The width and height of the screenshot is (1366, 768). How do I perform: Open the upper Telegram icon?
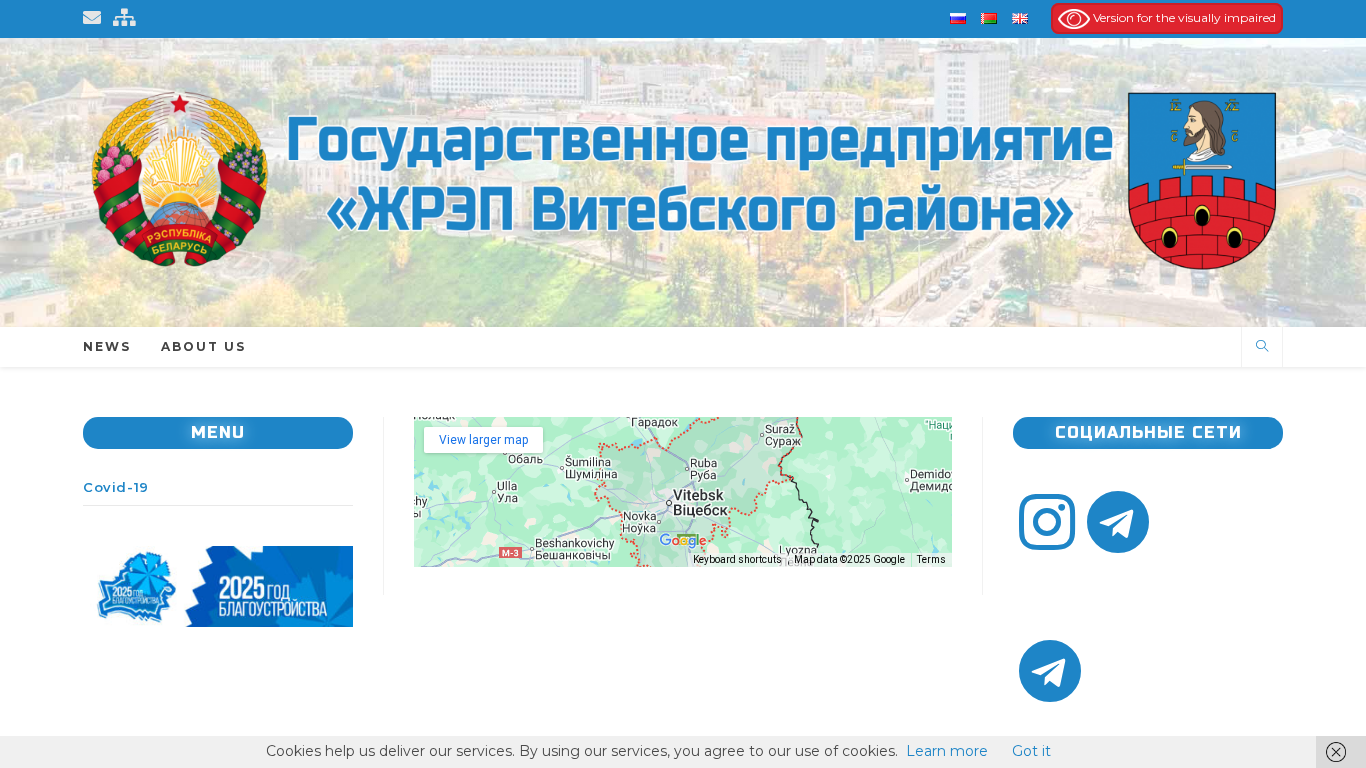[1118, 522]
